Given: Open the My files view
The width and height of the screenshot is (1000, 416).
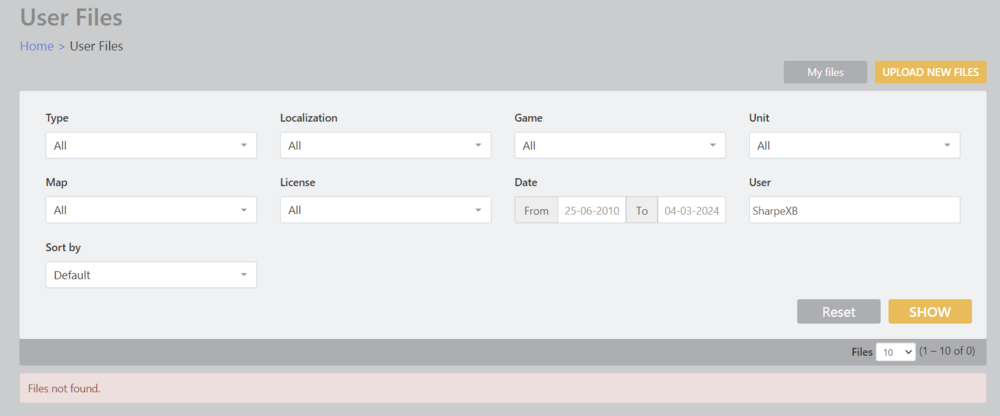Looking at the screenshot, I should click(x=825, y=72).
